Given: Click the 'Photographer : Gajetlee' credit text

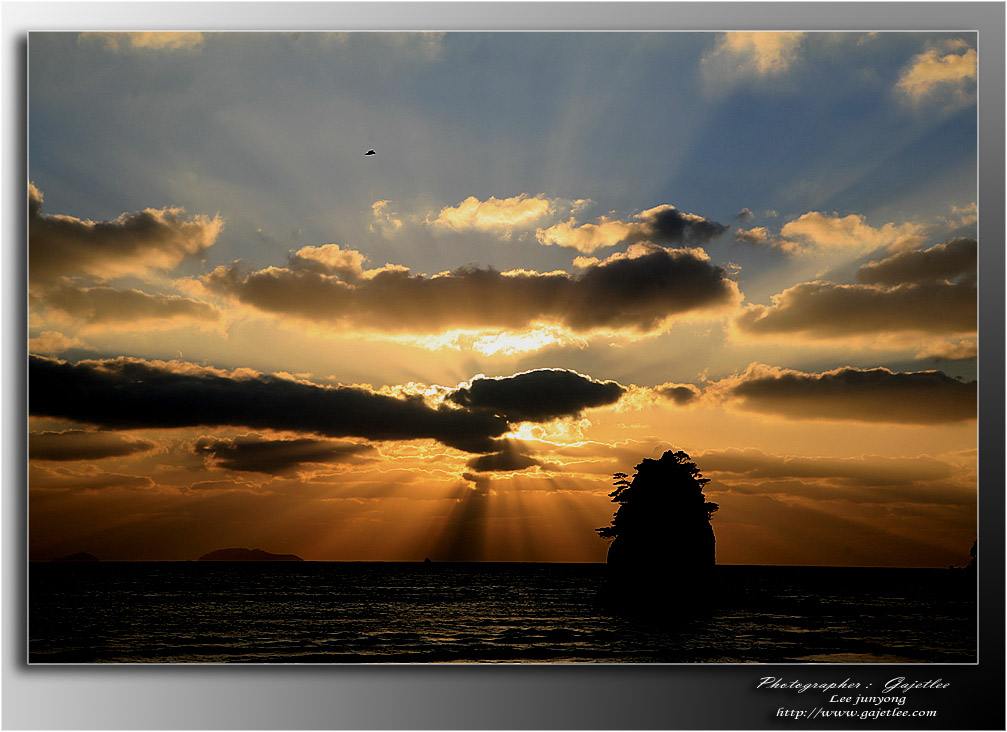Looking at the screenshot, I should tap(853, 684).
